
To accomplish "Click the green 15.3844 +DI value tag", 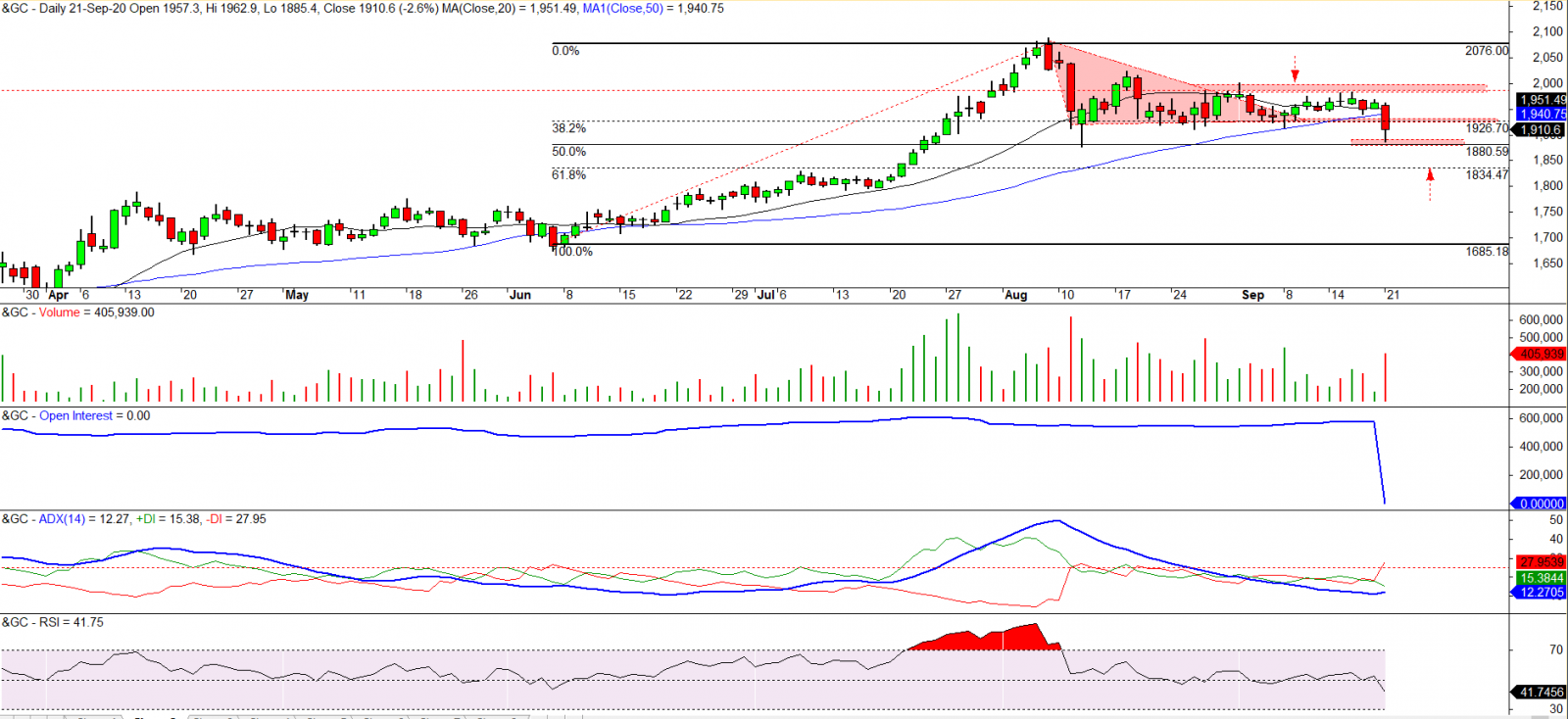I will click(x=1542, y=578).
